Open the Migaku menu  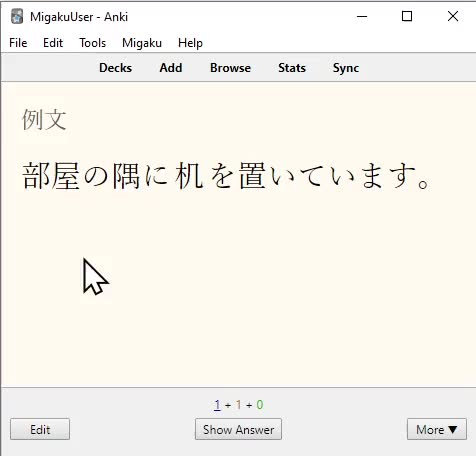click(x=142, y=43)
